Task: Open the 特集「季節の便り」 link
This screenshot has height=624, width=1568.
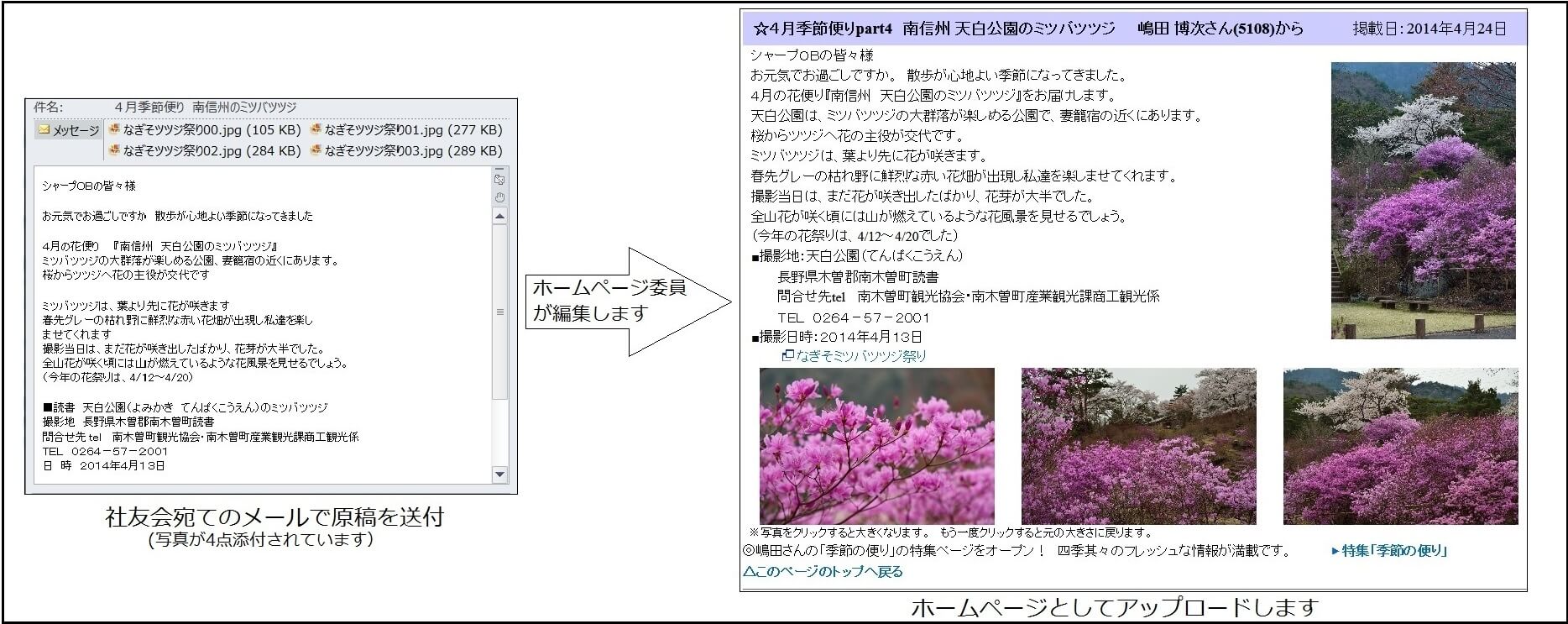Action: pos(1394,551)
